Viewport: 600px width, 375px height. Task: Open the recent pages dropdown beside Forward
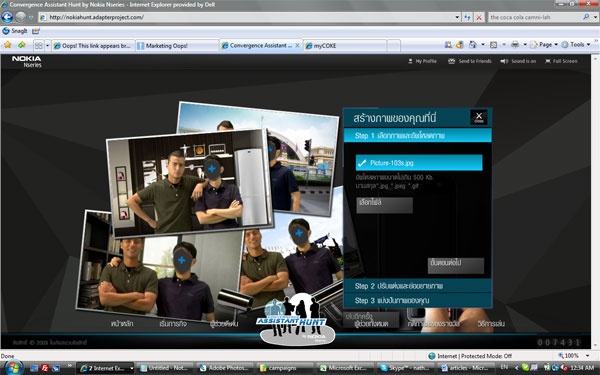click(x=31, y=17)
